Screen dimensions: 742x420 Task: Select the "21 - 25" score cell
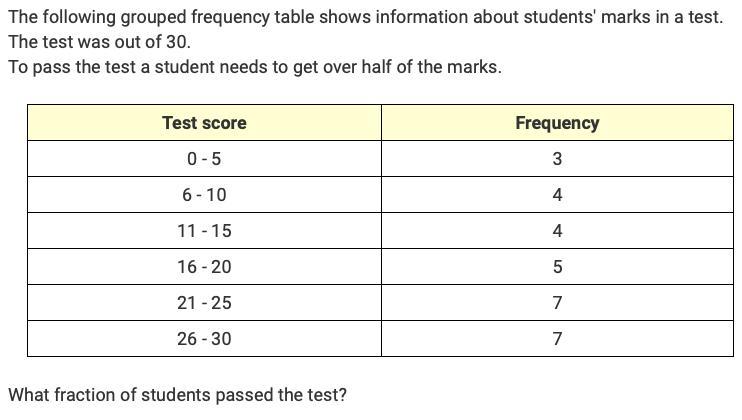tap(204, 303)
